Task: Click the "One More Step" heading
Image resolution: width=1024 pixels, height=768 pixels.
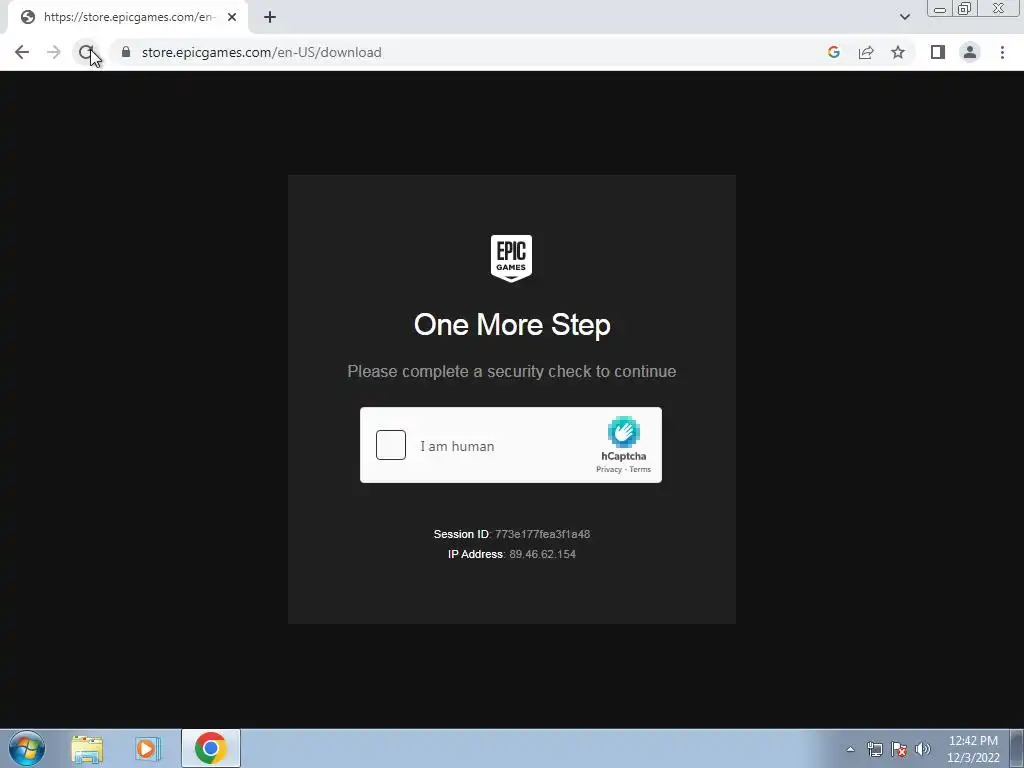Action: (512, 325)
